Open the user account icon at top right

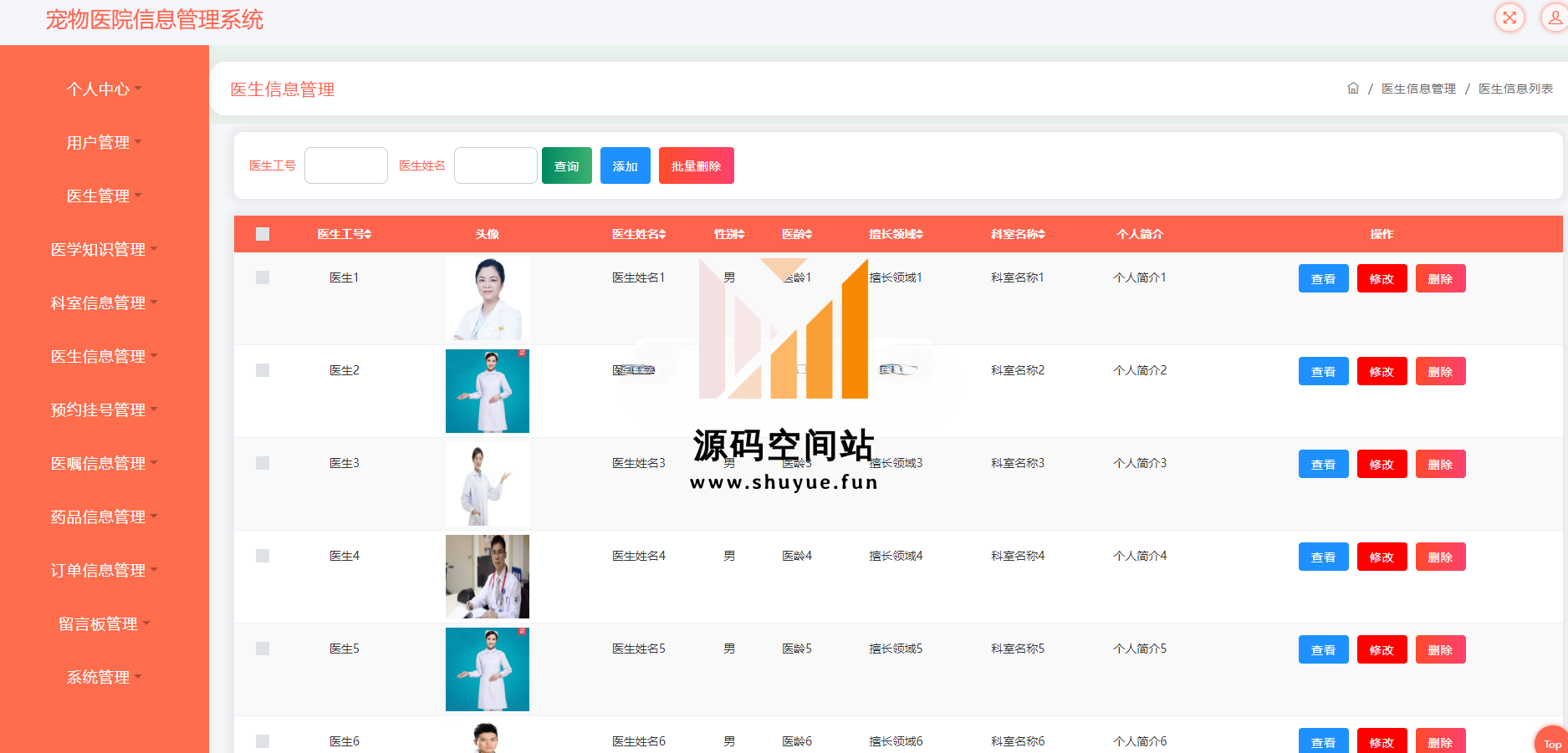[x=1555, y=18]
